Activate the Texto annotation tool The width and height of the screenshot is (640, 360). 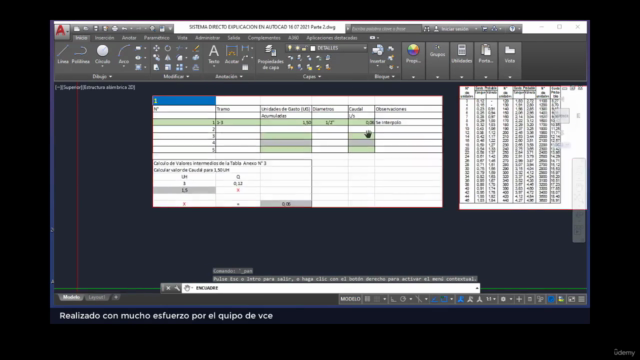click(x=213, y=54)
